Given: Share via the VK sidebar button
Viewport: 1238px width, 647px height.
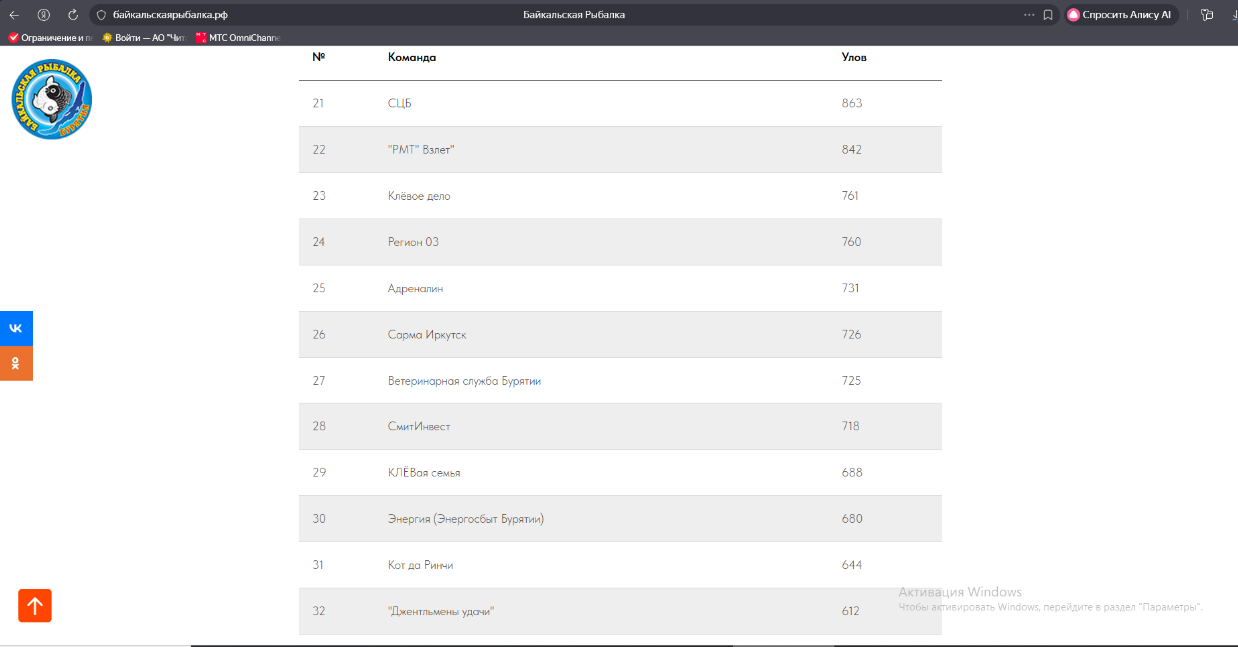Looking at the screenshot, I should tap(16, 328).
